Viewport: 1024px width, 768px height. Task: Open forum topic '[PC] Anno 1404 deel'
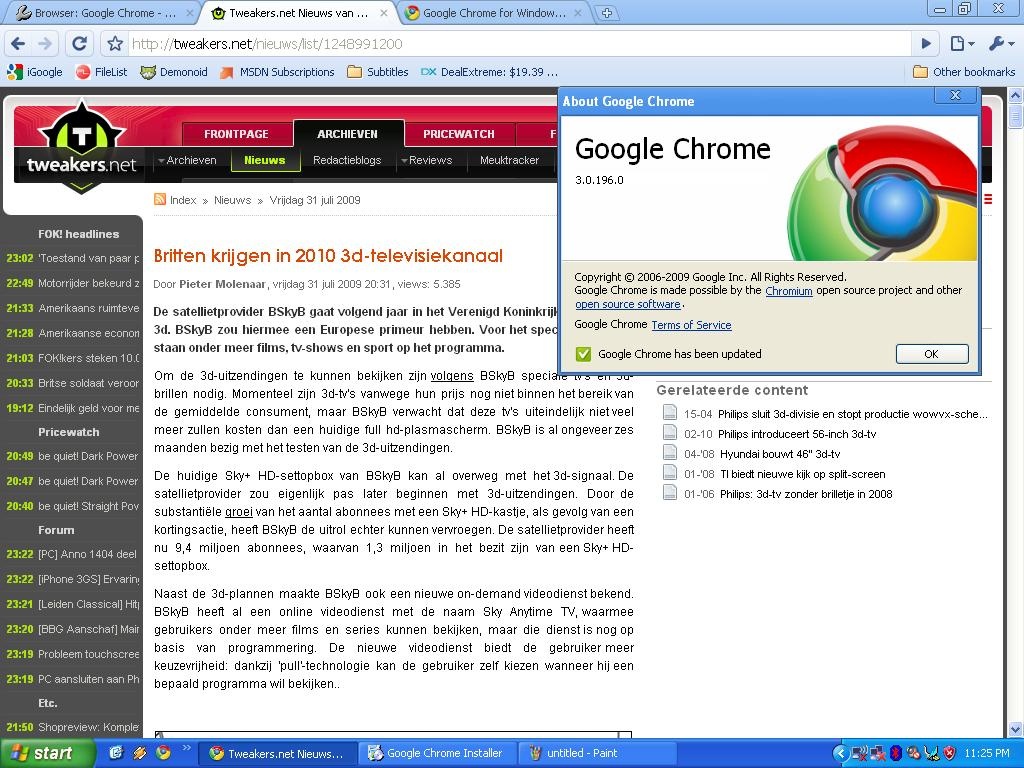(88, 554)
